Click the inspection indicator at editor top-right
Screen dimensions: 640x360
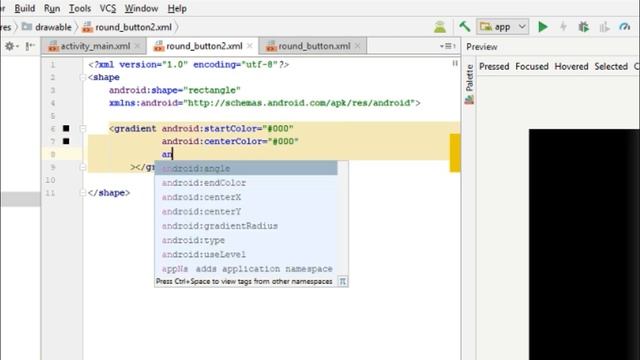(x=455, y=63)
